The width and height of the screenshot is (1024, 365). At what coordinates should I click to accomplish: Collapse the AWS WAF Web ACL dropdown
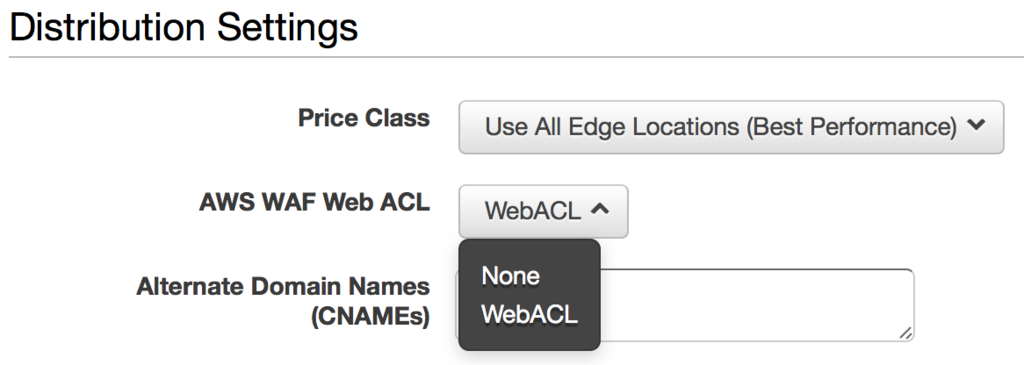[x=543, y=211]
